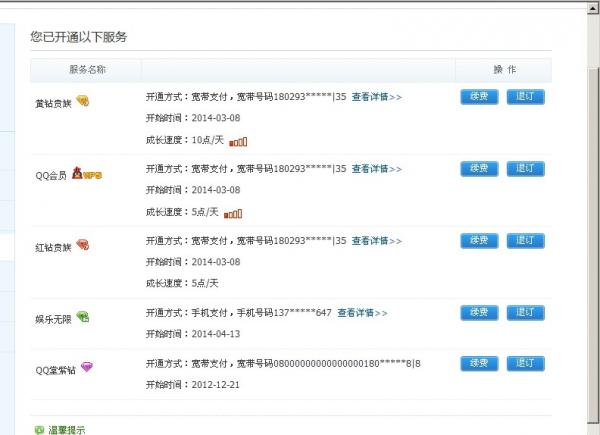
Task: Click the 开始时间：2012-12-21 text
Action: pyautogui.click(x=192, y=385)
